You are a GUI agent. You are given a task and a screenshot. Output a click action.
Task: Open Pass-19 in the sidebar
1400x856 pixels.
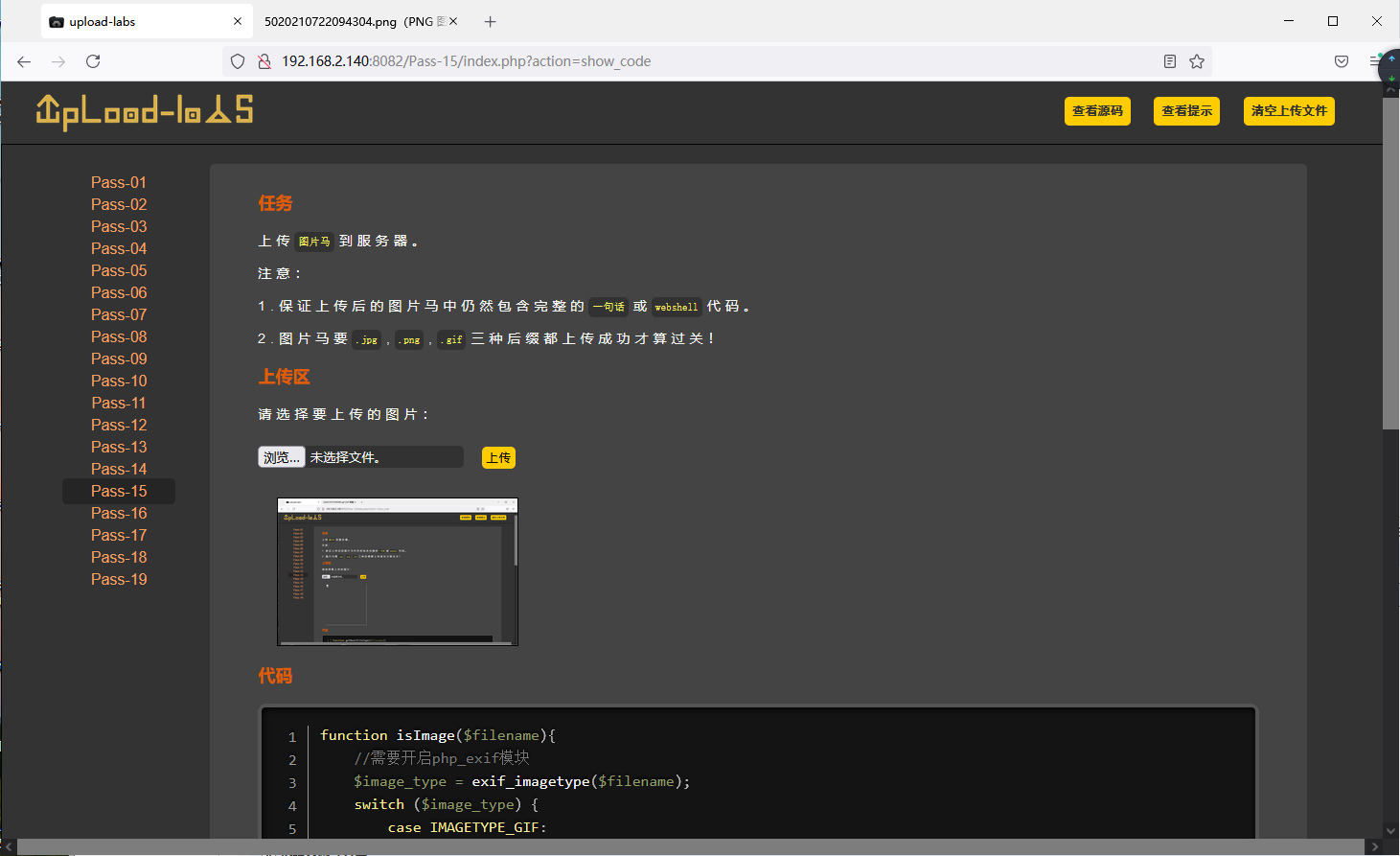pos(119,579)
